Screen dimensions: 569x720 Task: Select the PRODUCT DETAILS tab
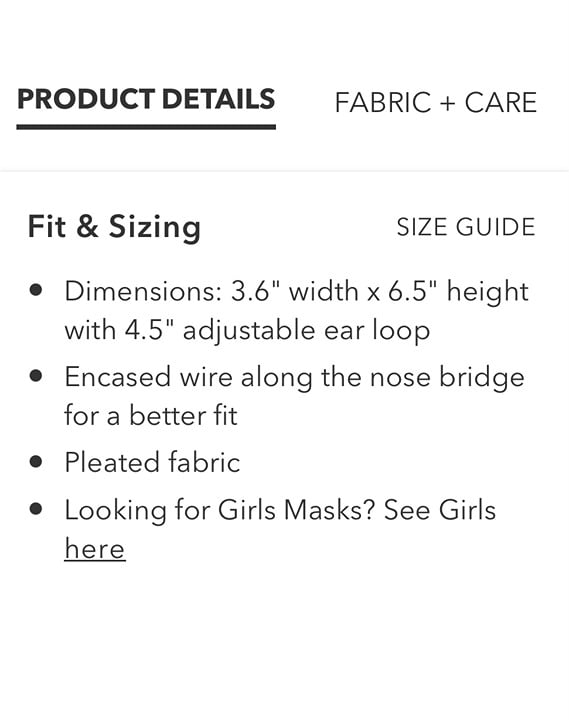(x=146, y=99)
